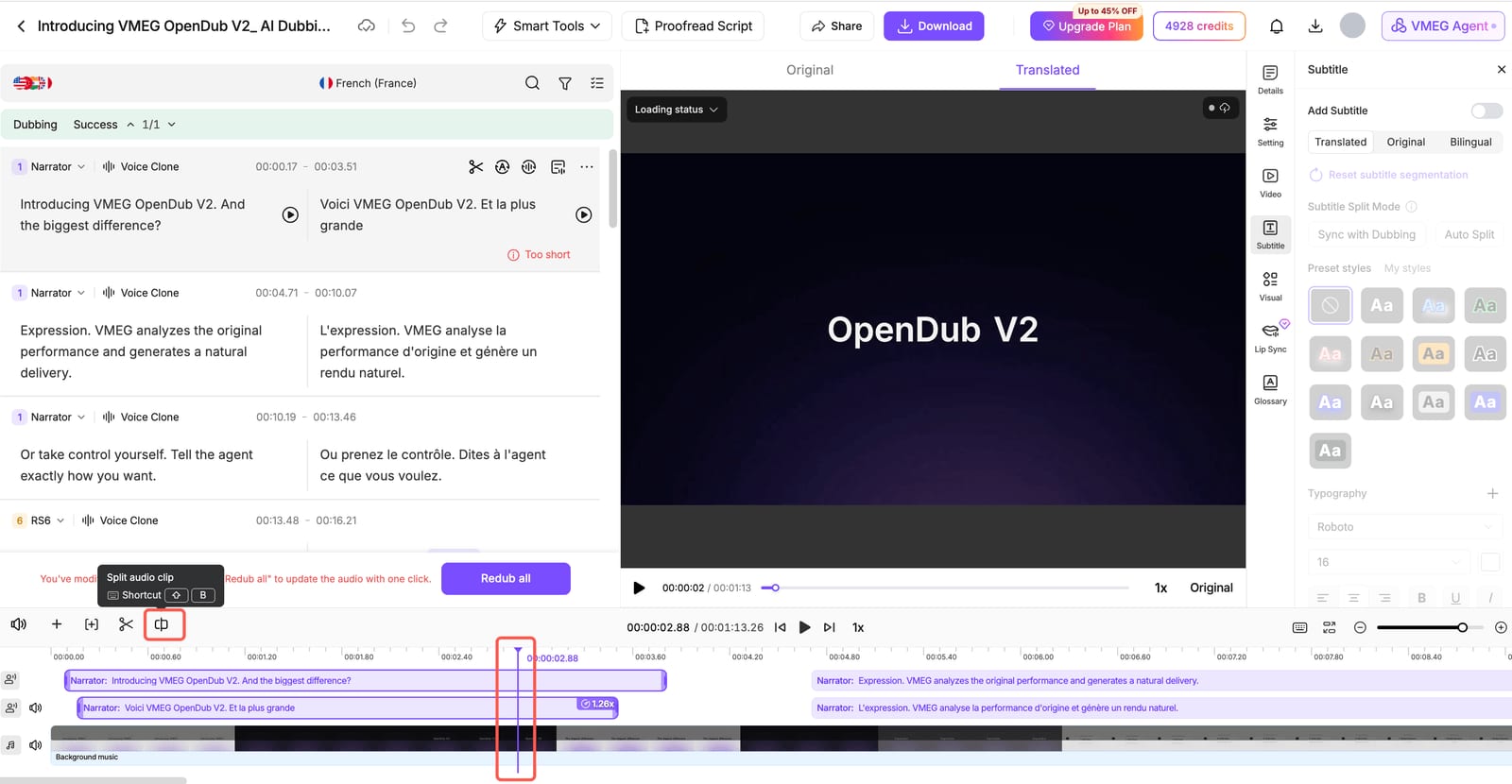Choose Auto Split subtitle mode

1469,234
